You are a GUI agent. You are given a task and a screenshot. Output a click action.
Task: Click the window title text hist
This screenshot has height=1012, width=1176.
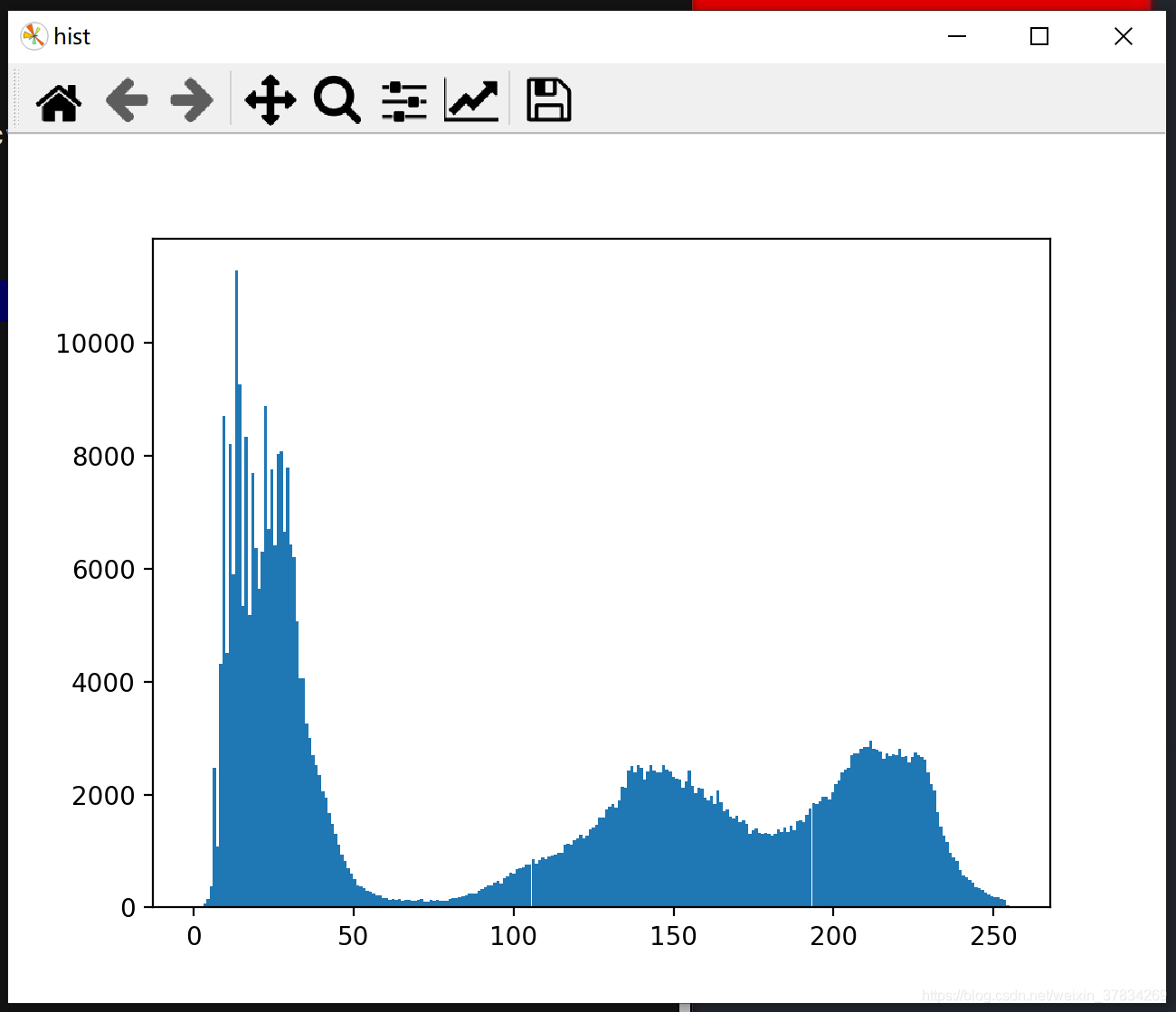click(71, 36)
